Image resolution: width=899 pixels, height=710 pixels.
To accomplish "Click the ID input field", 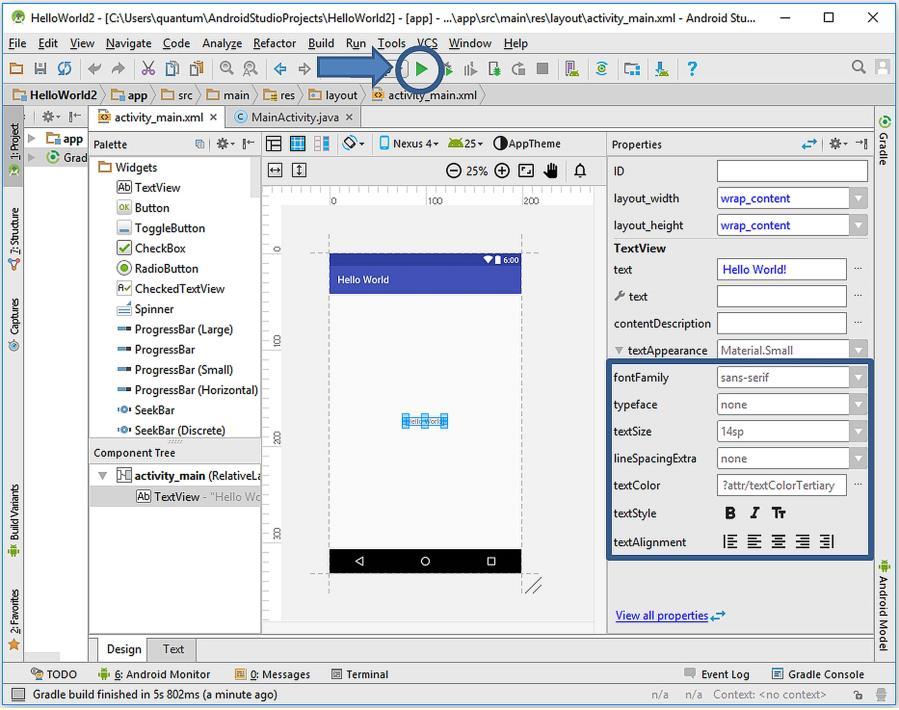I will [791, 171].
